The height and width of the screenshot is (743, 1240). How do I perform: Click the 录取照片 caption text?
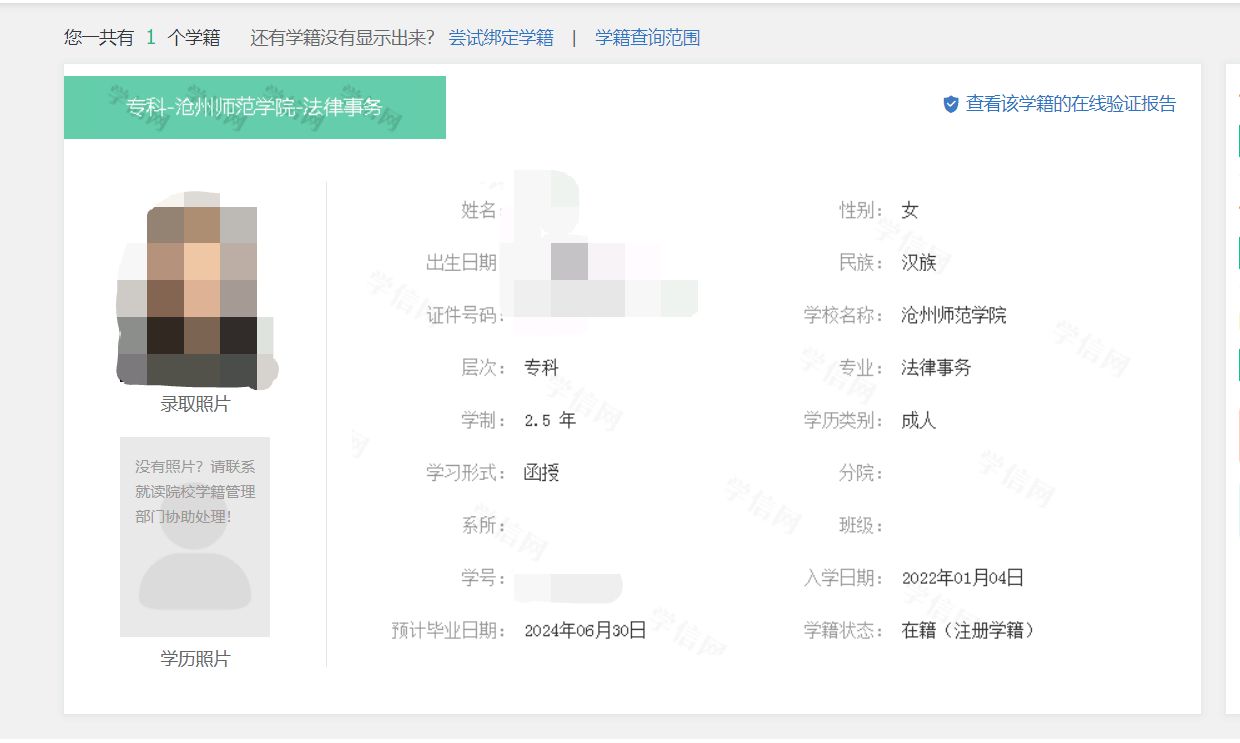[x=195, y=405]
